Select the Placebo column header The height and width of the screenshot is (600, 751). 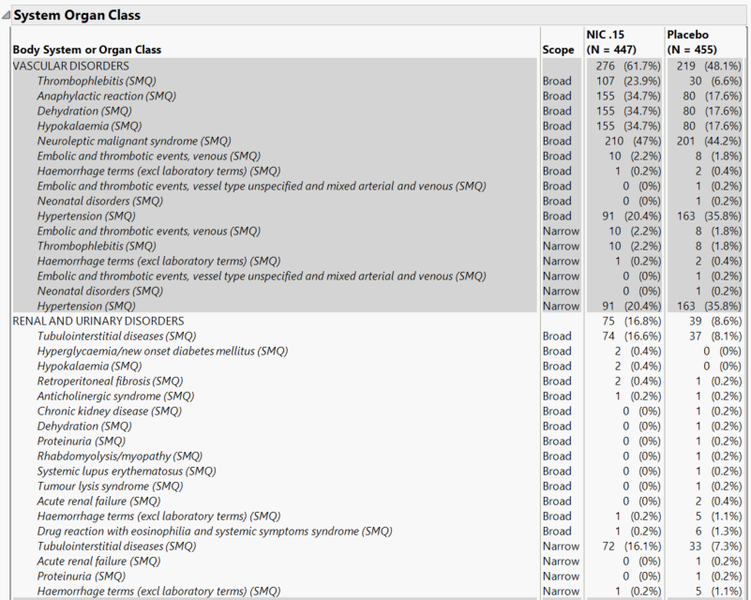coord(688,34)
